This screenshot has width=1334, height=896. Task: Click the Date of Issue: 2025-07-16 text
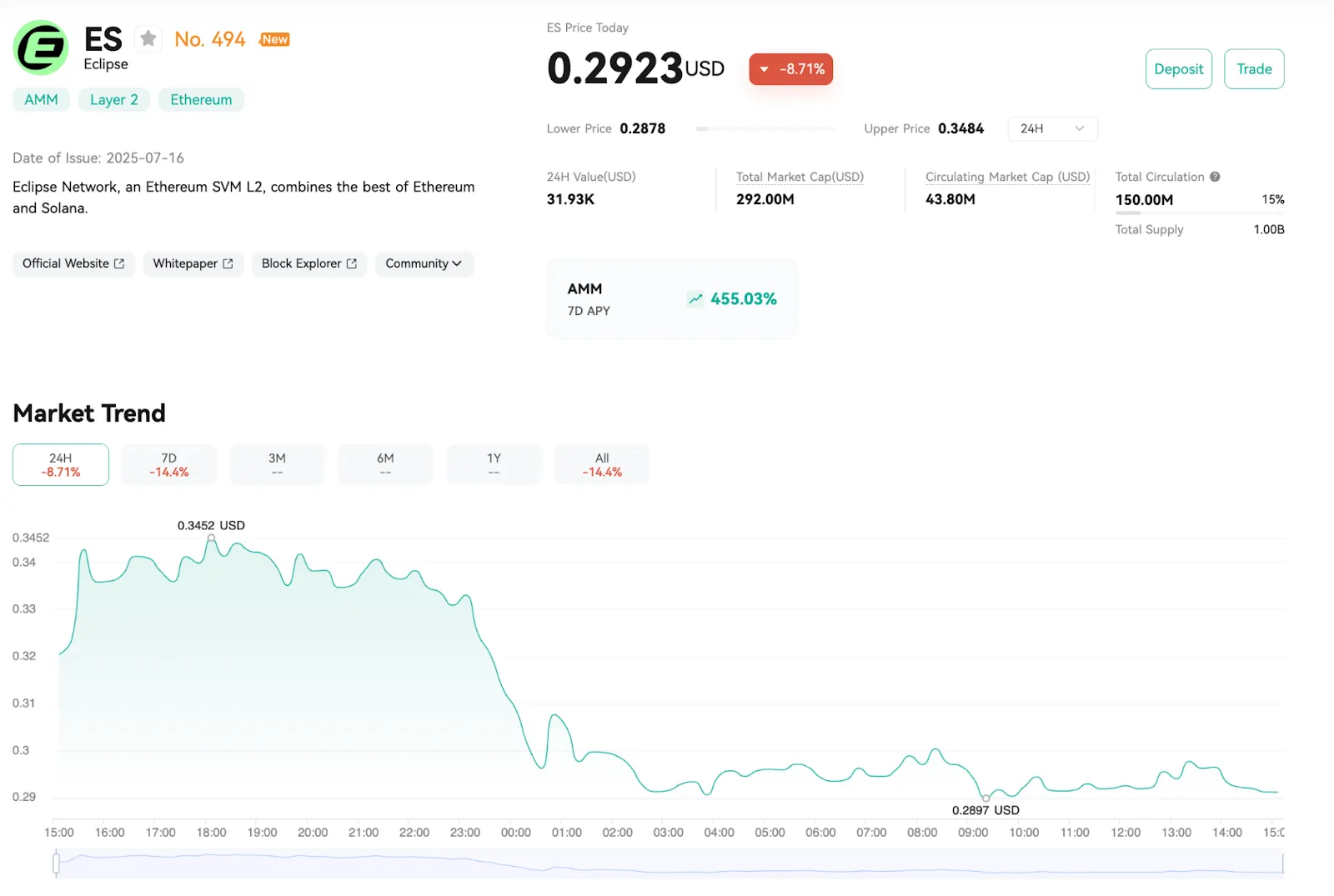[x=98, y=158]
